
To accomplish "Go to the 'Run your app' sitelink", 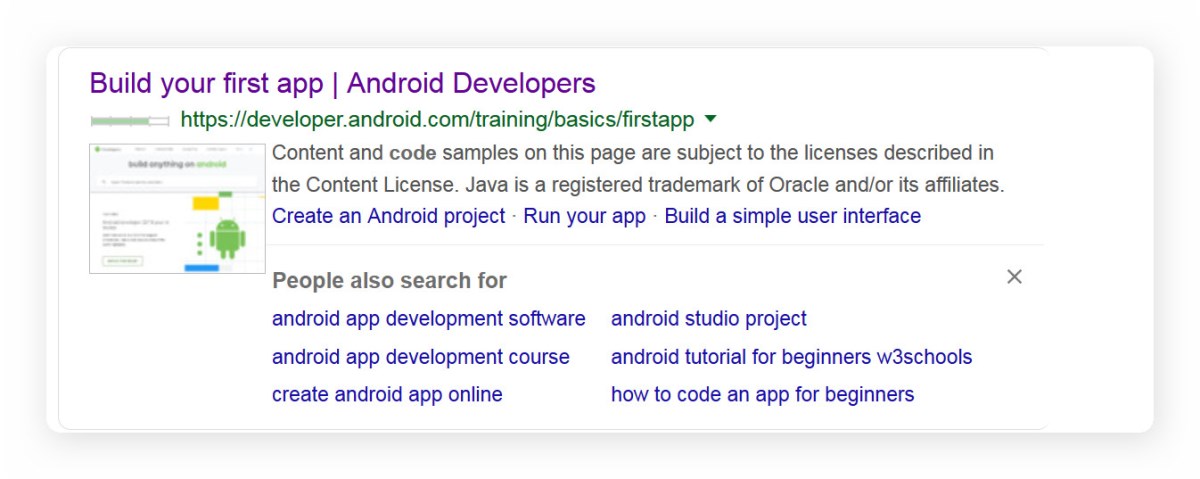I will (584, 216).
